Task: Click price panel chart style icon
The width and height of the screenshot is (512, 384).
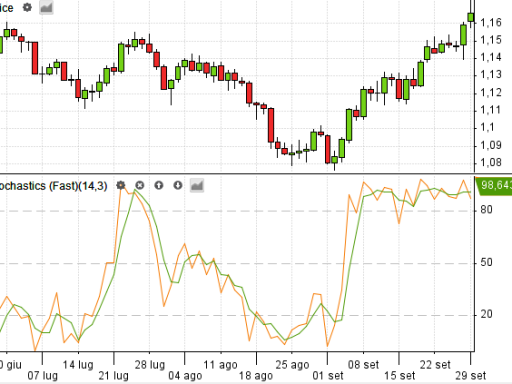Action: point(46,7)
